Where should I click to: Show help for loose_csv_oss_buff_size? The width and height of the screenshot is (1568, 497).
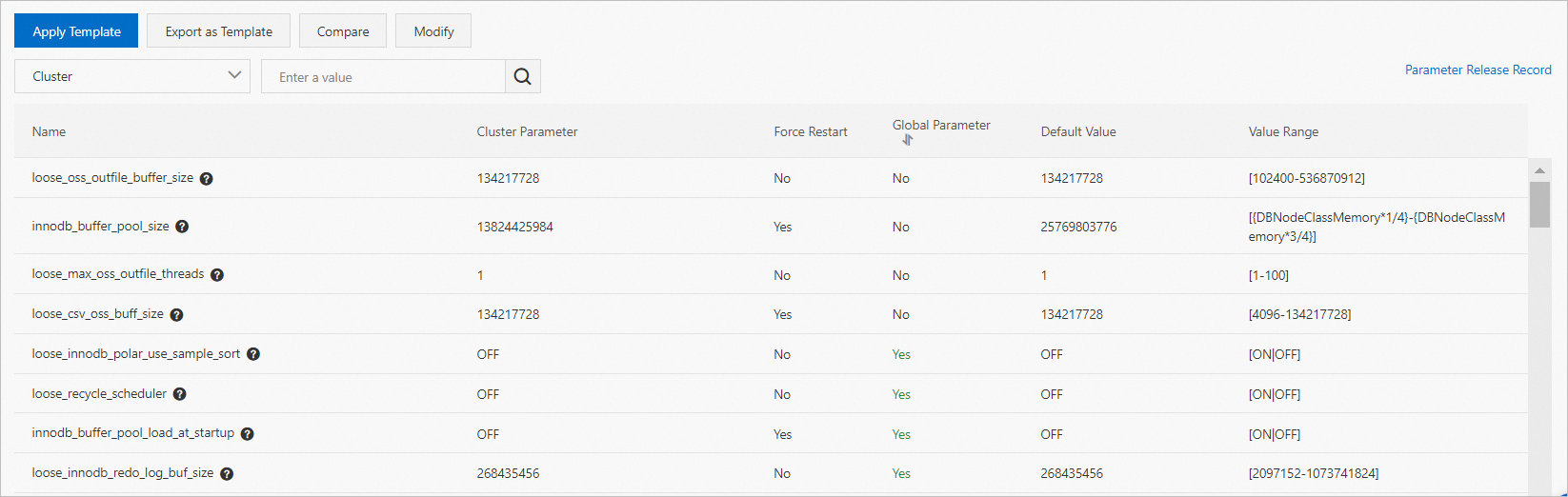click(176, 315)
